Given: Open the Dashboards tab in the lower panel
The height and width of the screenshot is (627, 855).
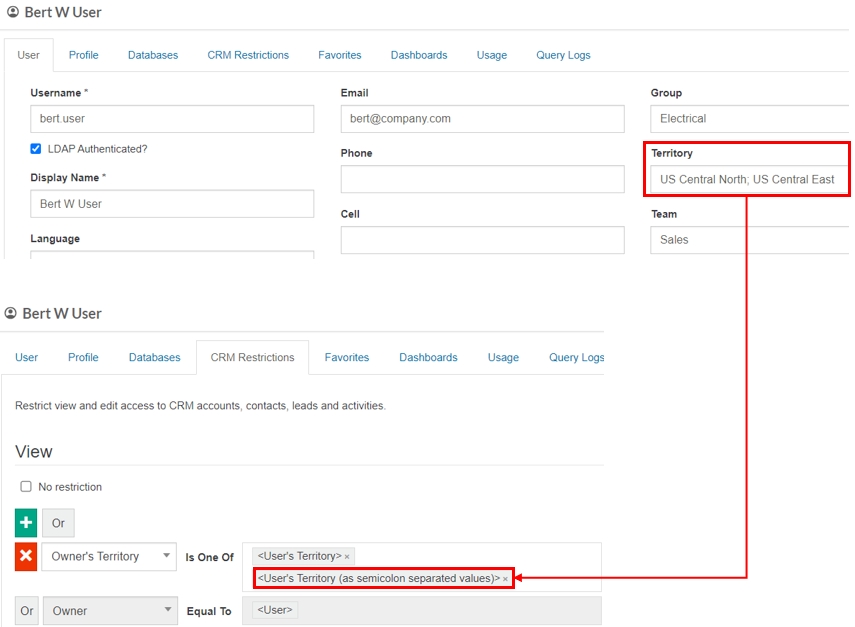Looking at the screenshot, I should (428, 357).
